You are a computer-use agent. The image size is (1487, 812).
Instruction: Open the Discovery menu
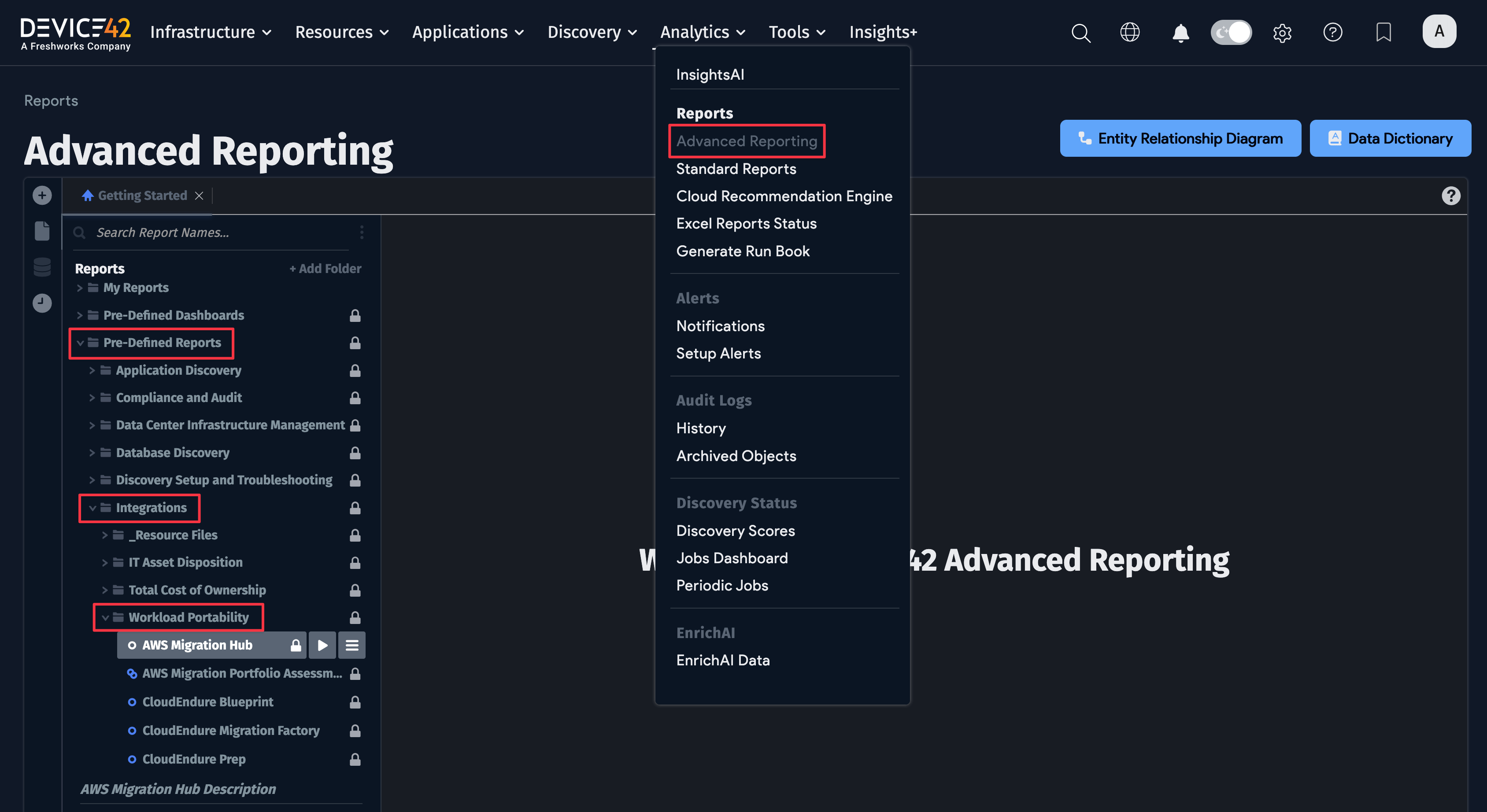tap(592, 32)
